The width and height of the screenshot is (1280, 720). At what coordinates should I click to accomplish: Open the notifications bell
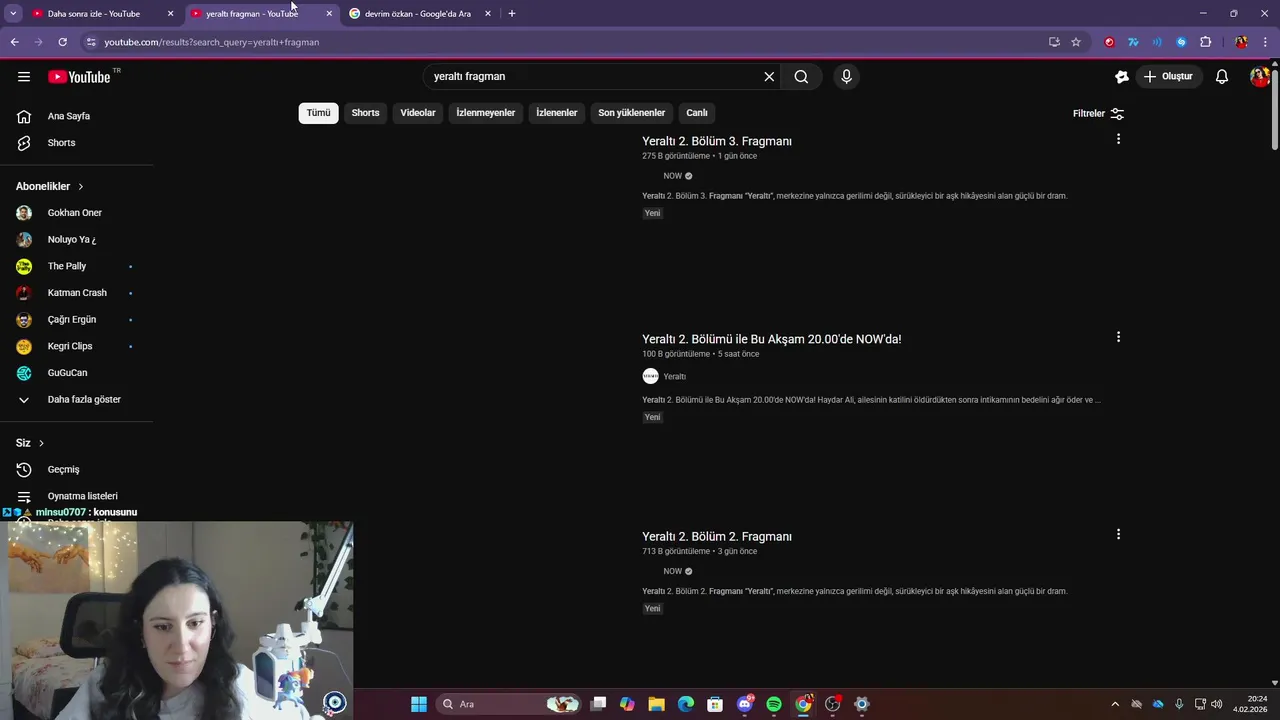click(x=1222, y=77)
